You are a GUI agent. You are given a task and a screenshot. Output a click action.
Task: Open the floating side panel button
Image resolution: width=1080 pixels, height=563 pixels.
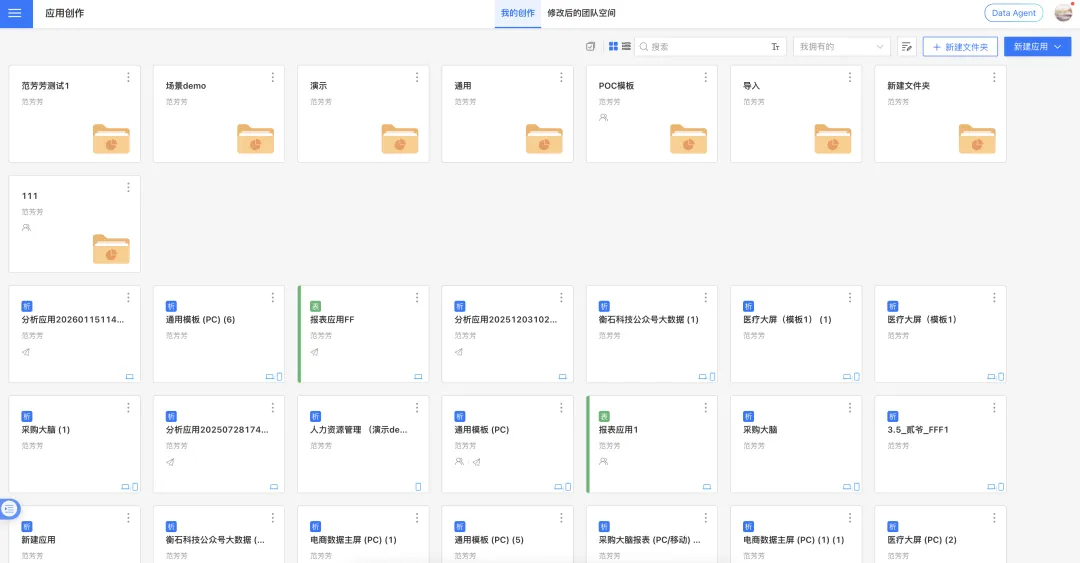coord(9,509)
